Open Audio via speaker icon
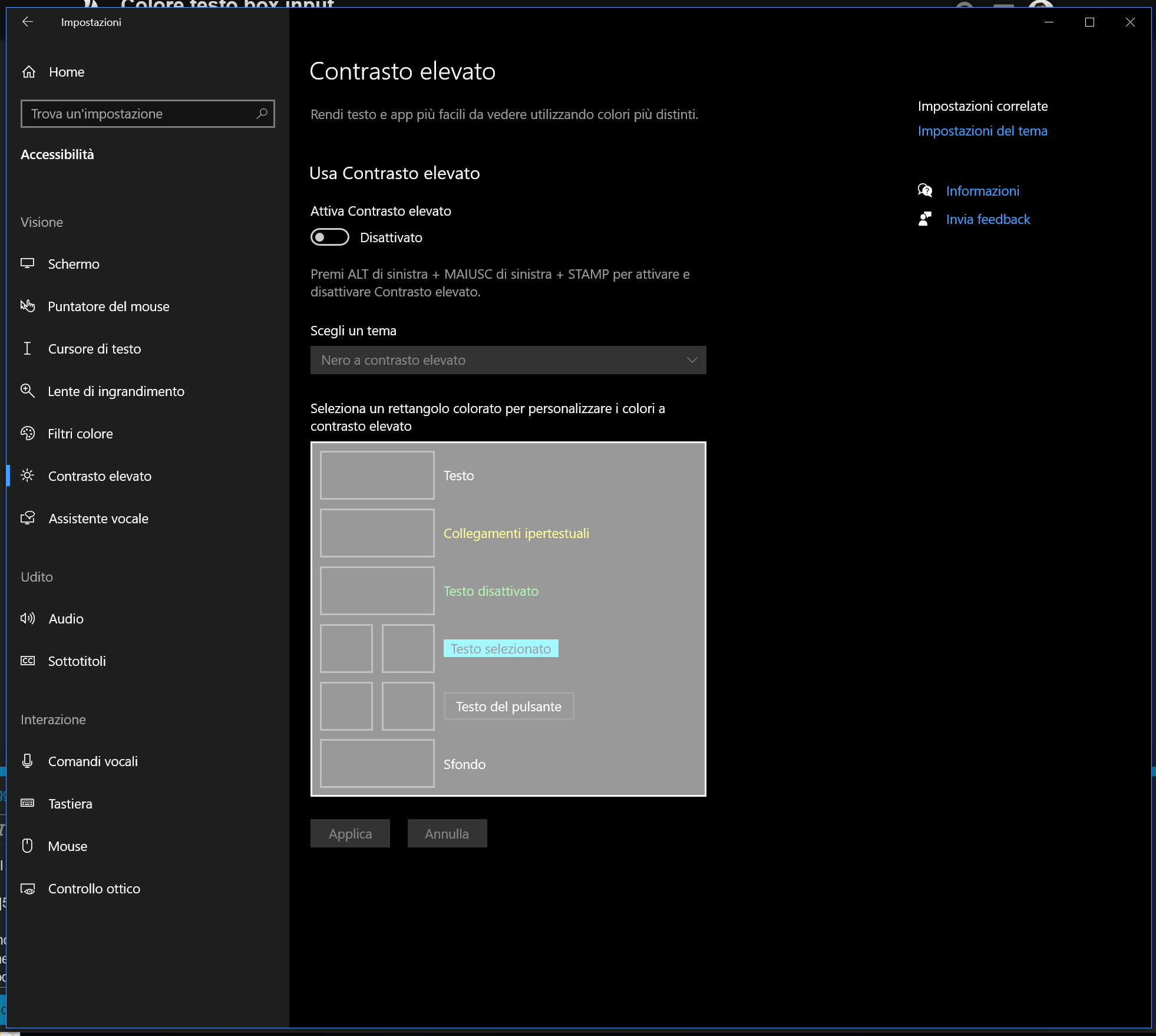The width and height of the screenshot is (1156, 1036). tap(28, 618)
